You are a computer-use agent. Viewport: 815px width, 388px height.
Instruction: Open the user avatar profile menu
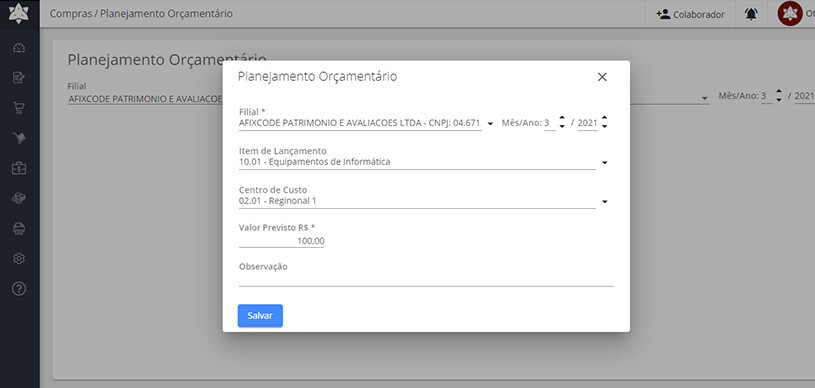pyautogui.click(x=790, y=14)
